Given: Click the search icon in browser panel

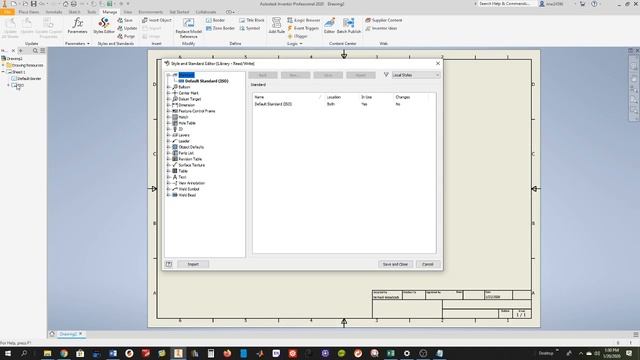Looking at the screenshot, I should (x=35, y=51).
